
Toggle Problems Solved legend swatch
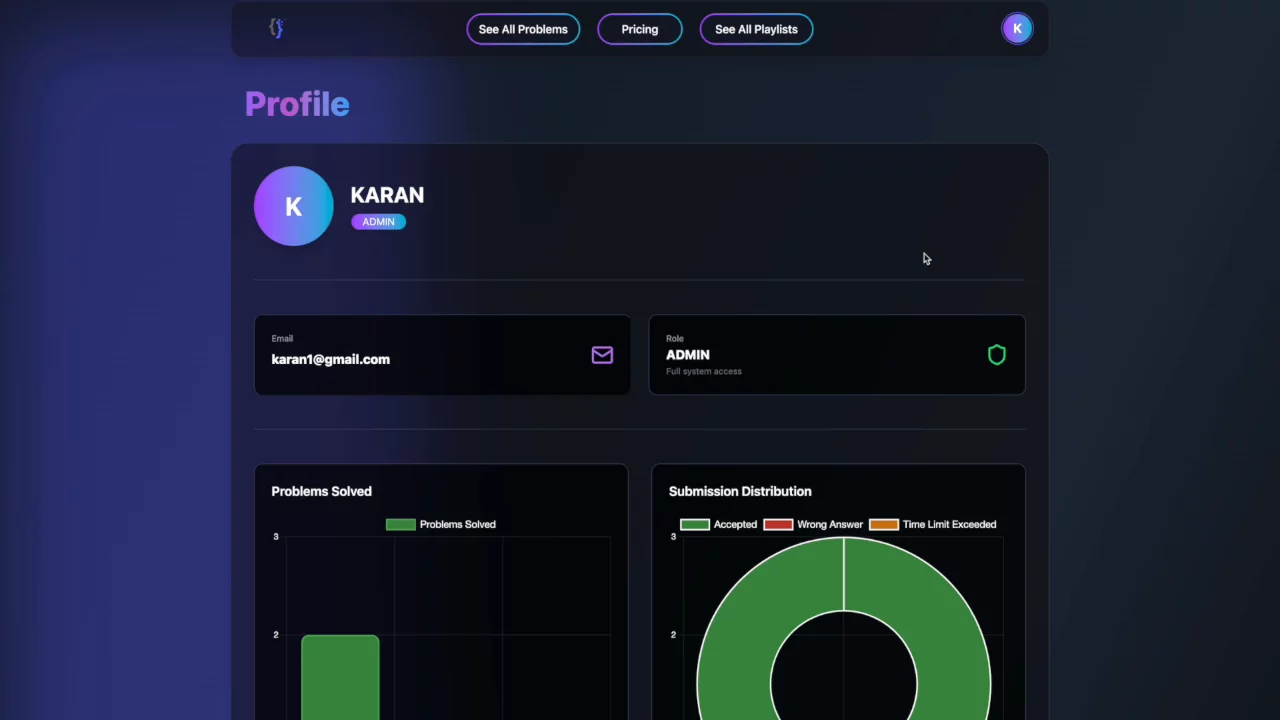coord(400,524)
